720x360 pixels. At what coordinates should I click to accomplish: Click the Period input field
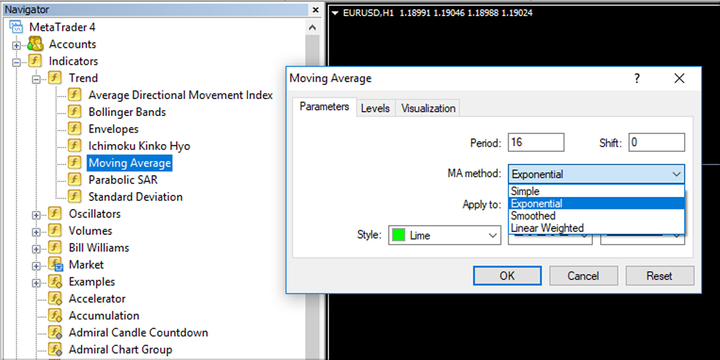click(x=536, y=142)
